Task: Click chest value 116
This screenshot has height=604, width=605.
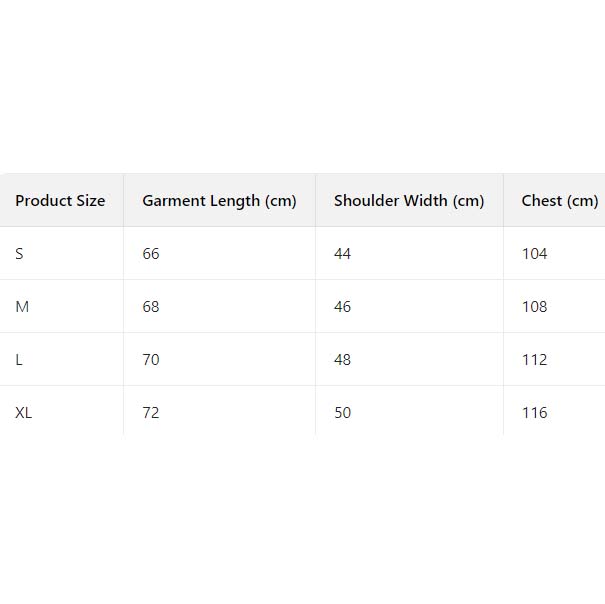Action: tap(535, 413)
